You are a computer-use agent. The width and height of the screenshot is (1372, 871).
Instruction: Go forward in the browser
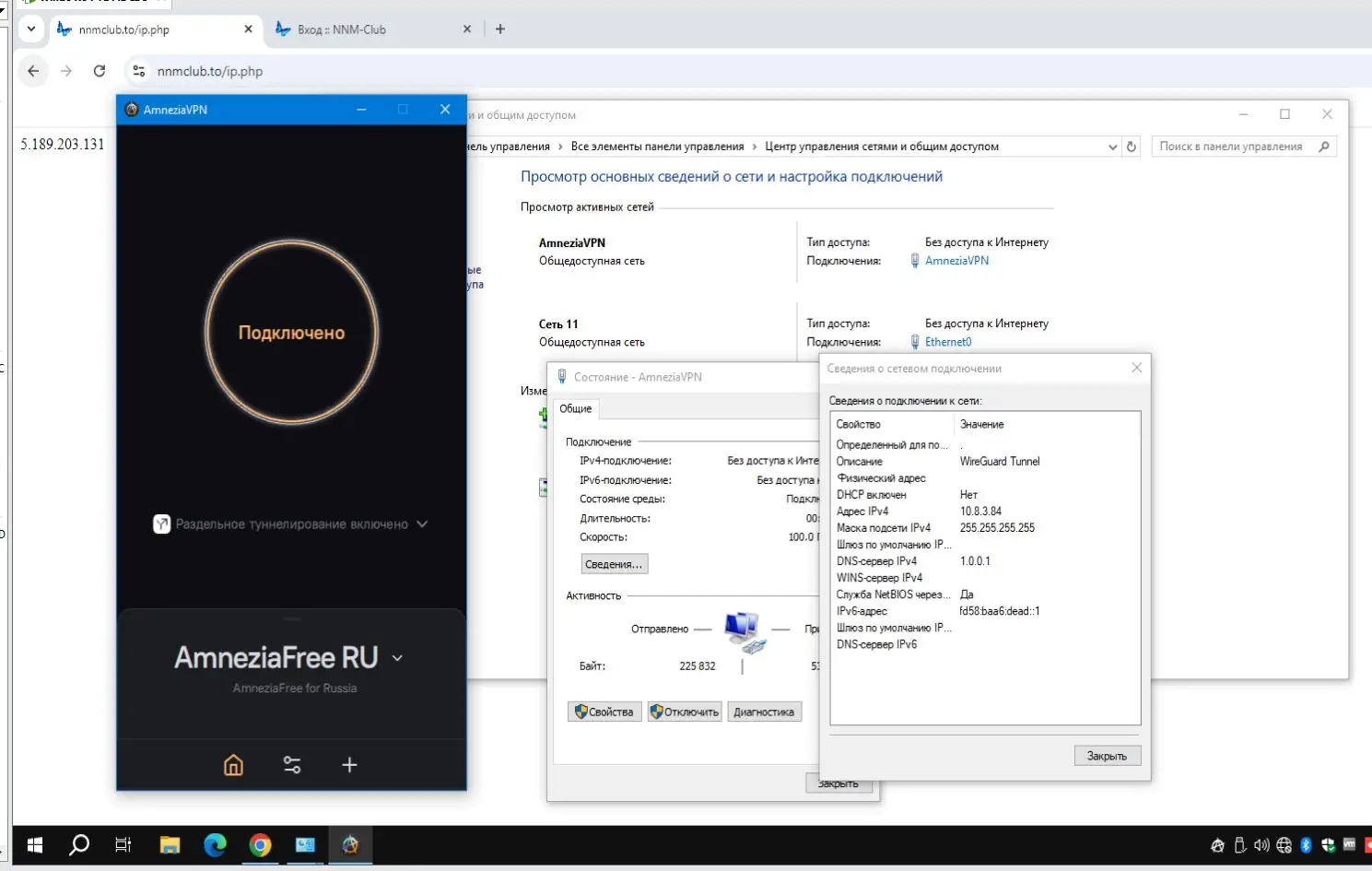66,71
